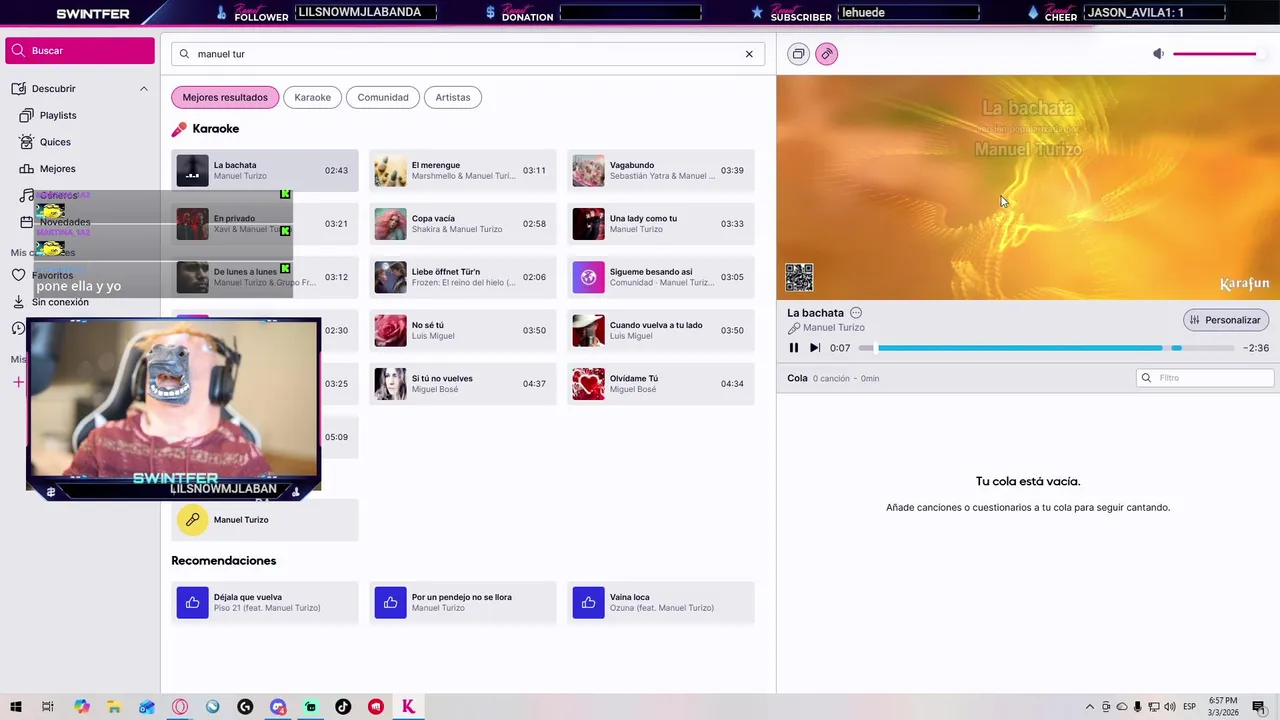Click the search field containing 'manuel tur'
The image size is (1280, 720).
pyautogui.click(x=467, y=54)
